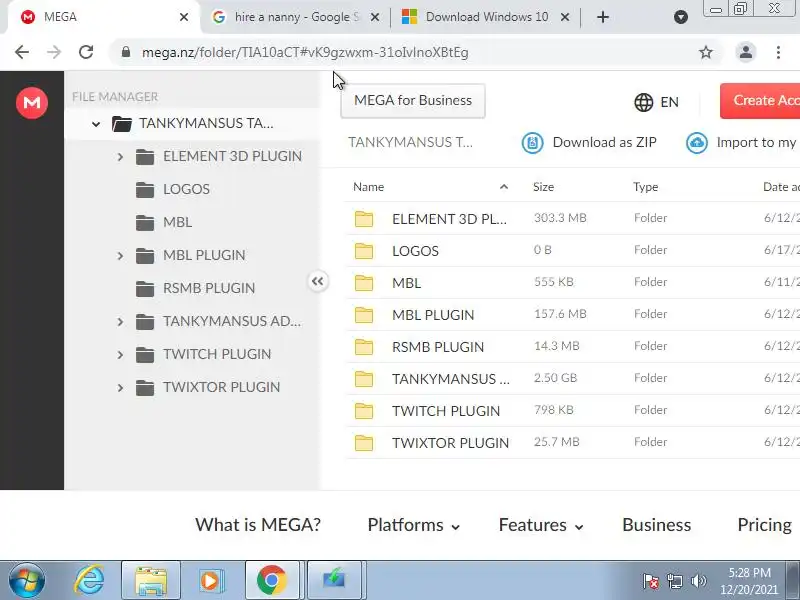Click the site lock icon
This screenshot has height=600, width=800.
pos(126,52)
